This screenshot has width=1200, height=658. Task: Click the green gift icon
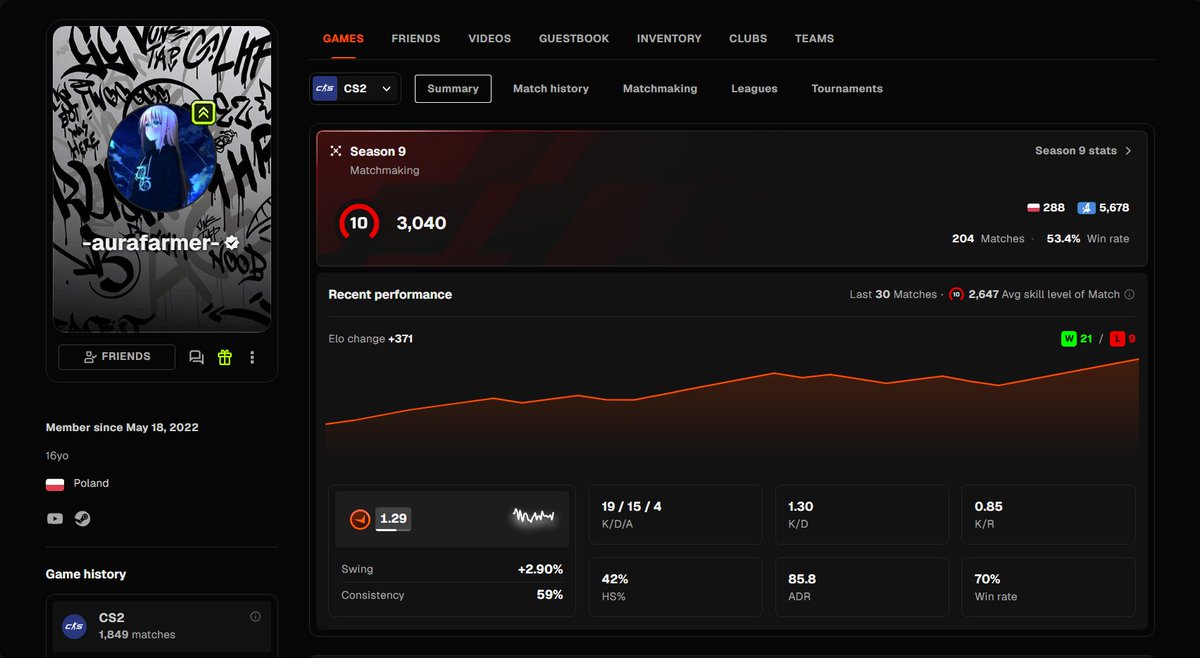(224, 357)
